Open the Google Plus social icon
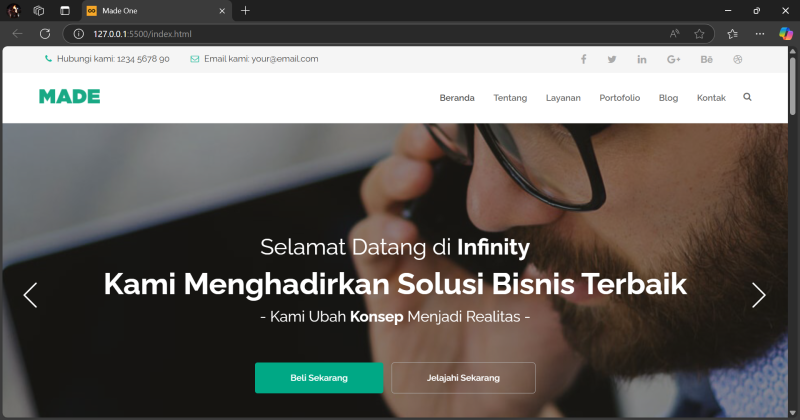 tap(673, 59)
